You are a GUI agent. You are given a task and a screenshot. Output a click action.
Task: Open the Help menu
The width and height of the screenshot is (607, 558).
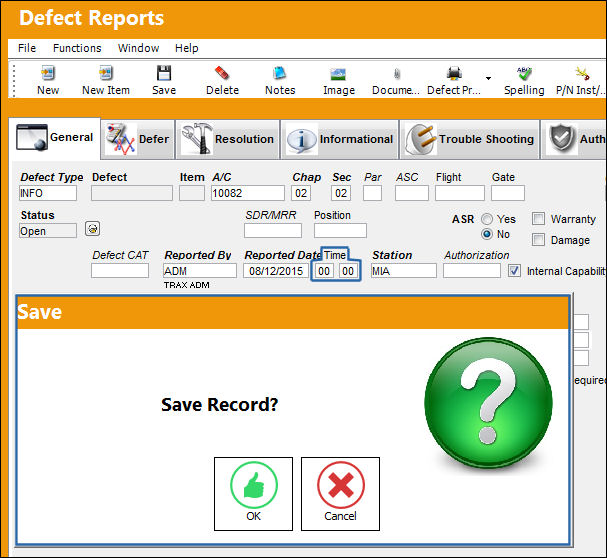(x=187, y=48)
